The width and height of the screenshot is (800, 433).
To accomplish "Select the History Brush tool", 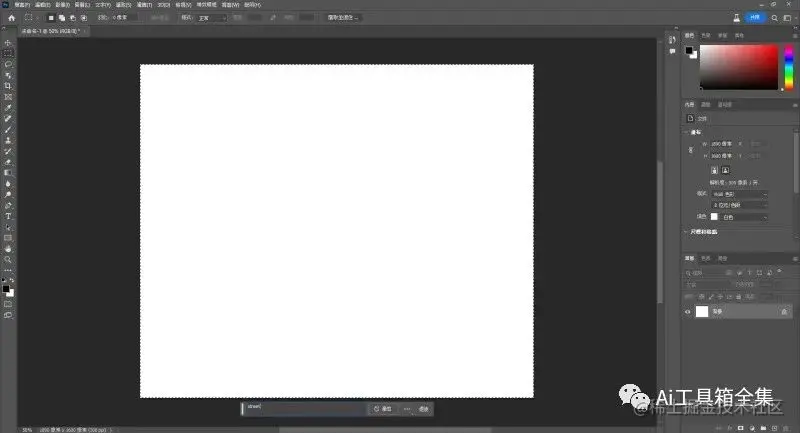I will click(8, 151).
